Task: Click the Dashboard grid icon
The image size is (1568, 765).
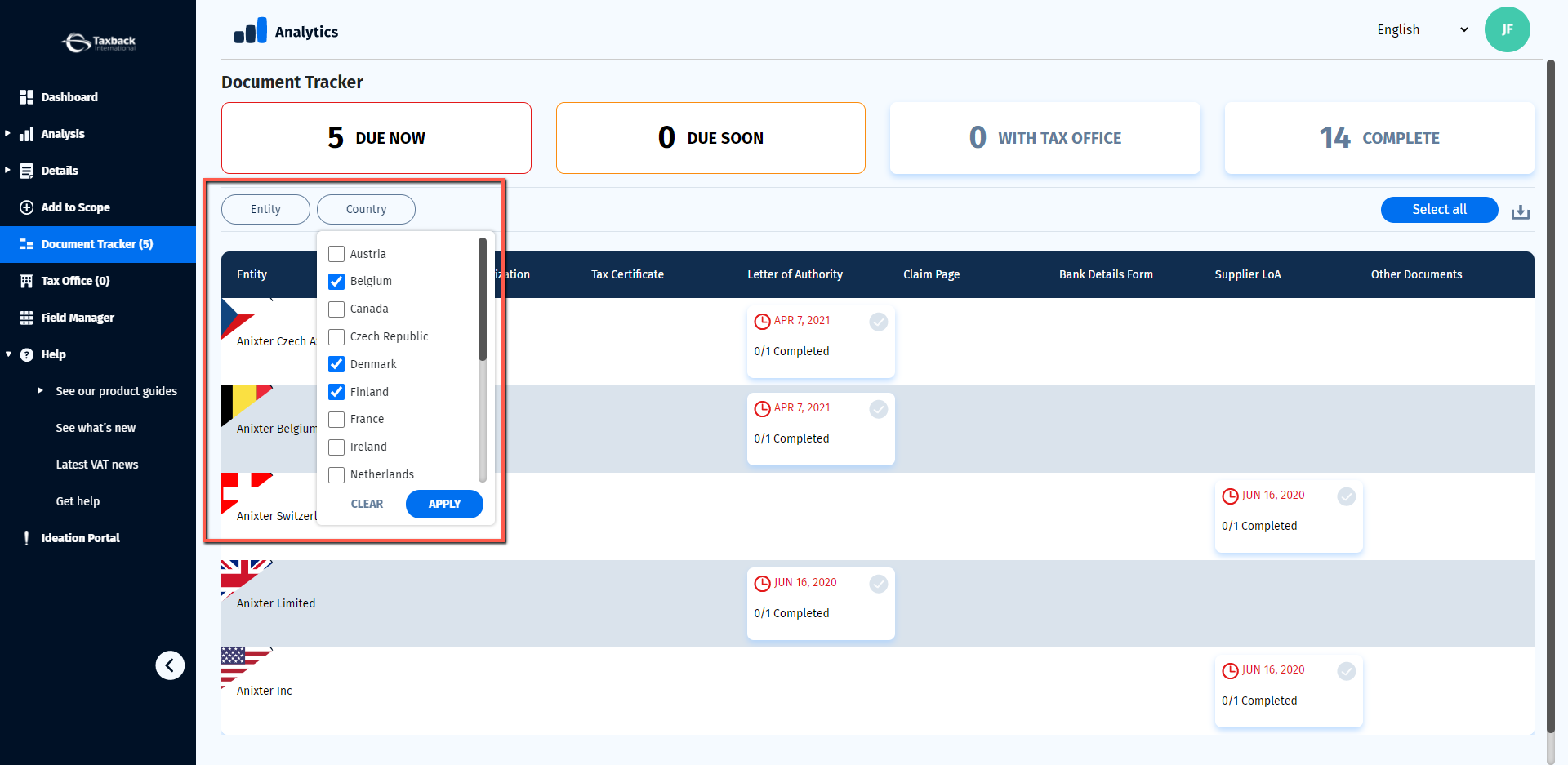Action: click(x=27, y=97)
